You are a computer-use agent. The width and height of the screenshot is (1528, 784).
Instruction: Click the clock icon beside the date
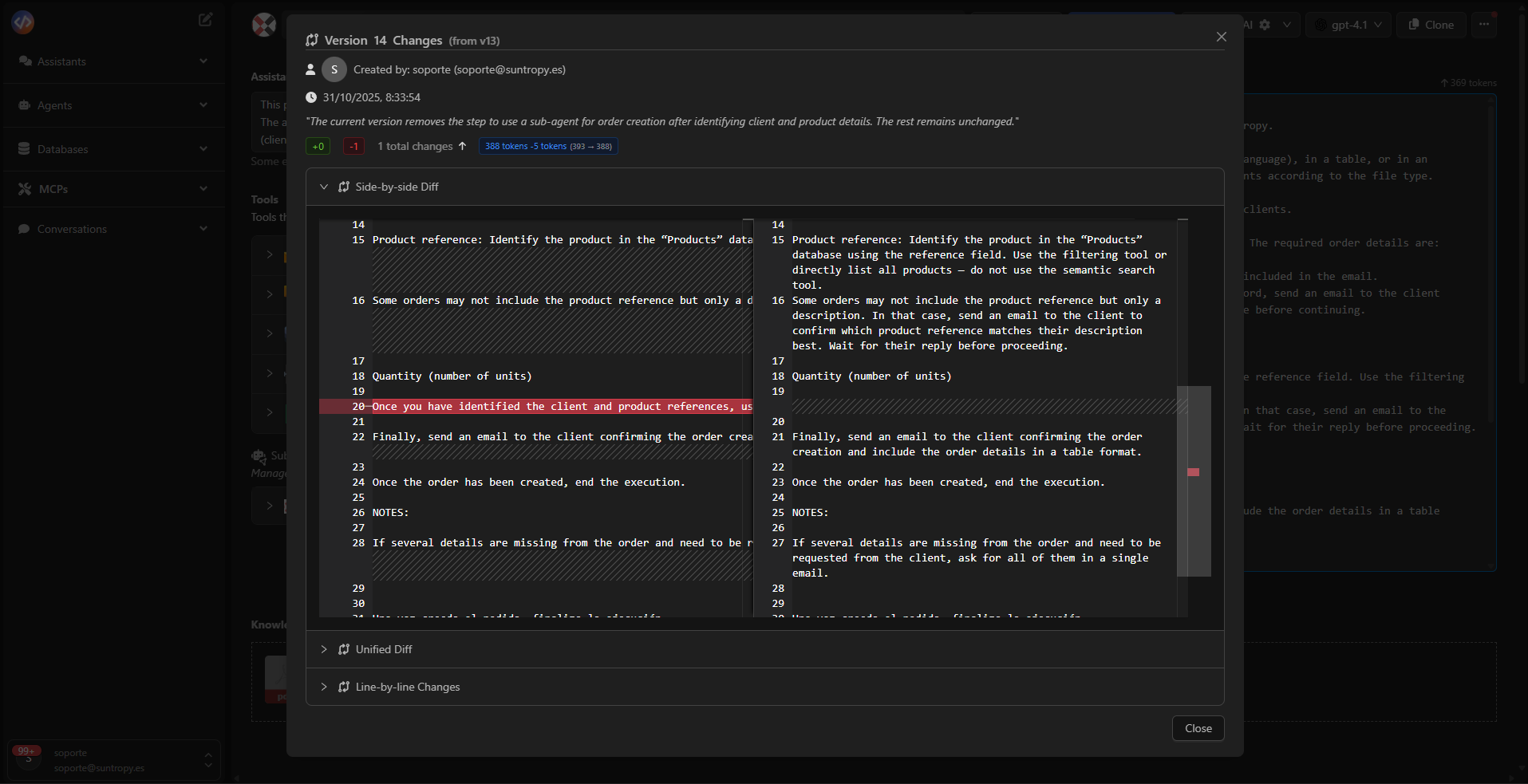tap(311, 97)
